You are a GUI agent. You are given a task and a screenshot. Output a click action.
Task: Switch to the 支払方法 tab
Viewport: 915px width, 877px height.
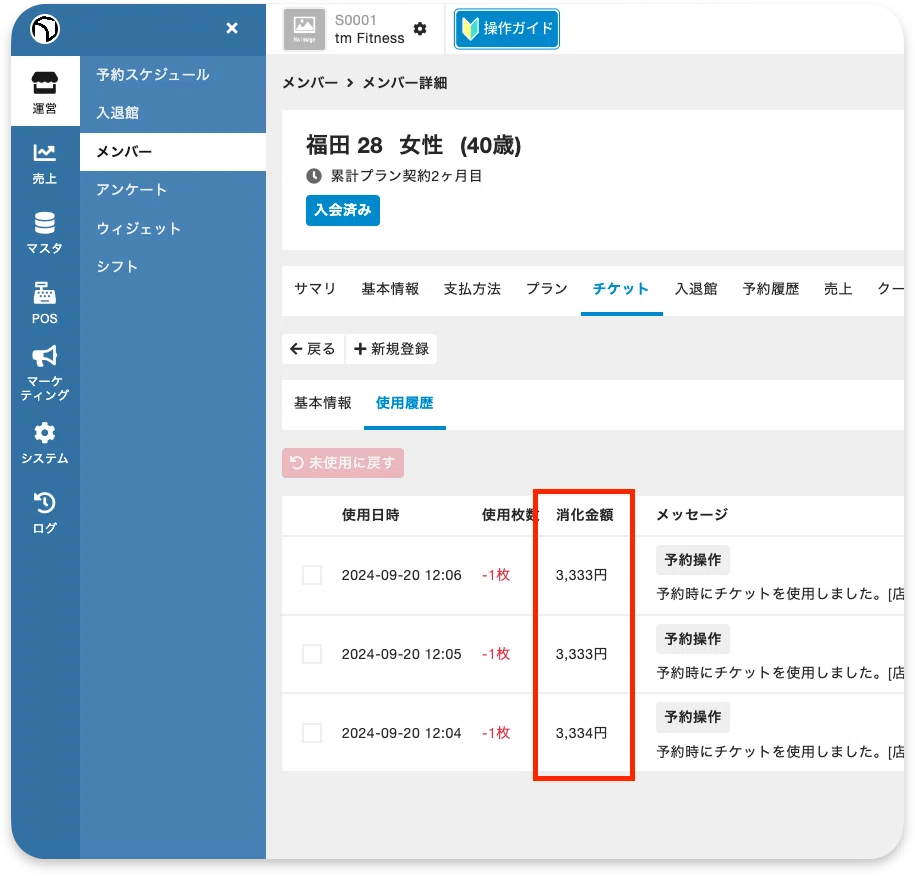point(472,289)
